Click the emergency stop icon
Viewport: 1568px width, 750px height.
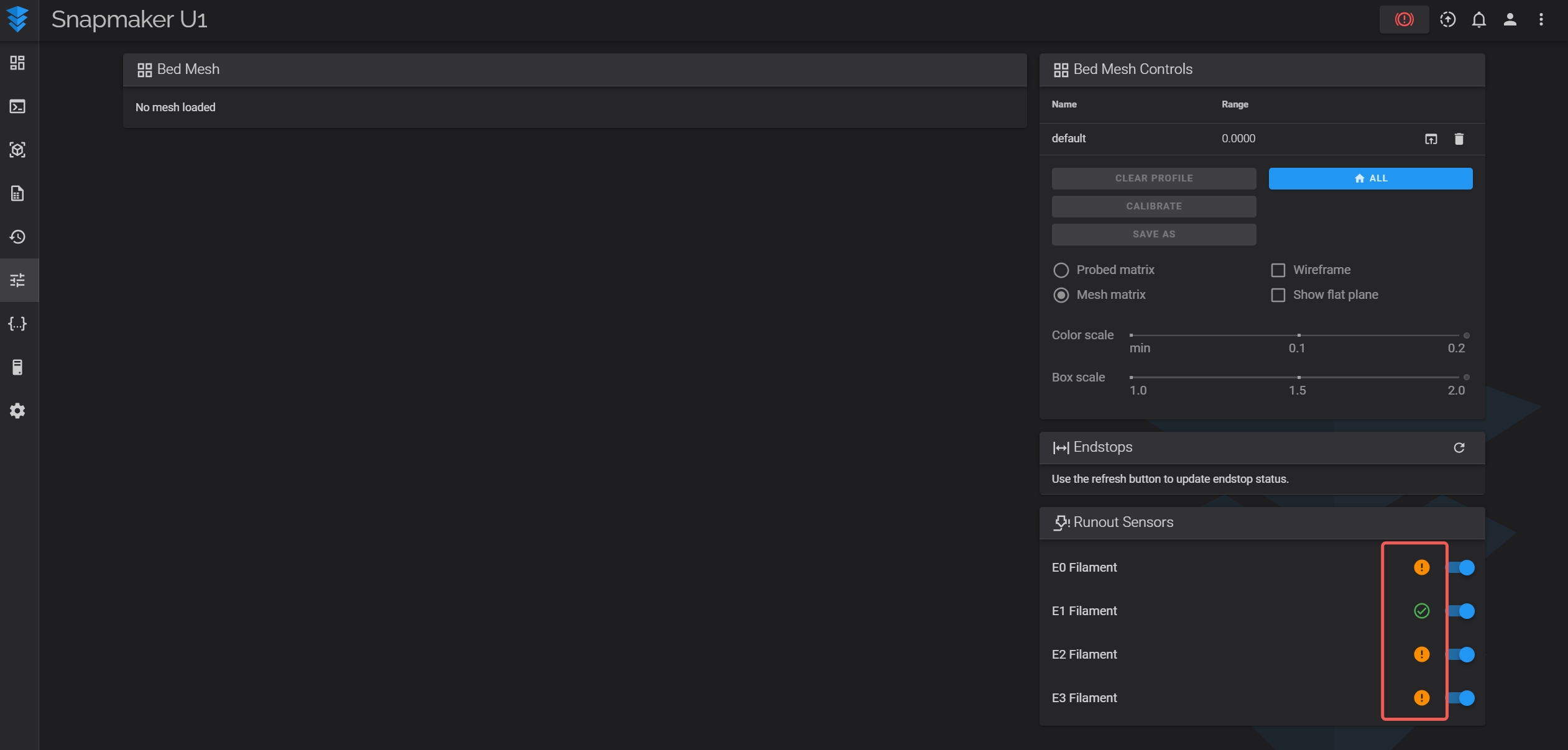[1404, 19]
